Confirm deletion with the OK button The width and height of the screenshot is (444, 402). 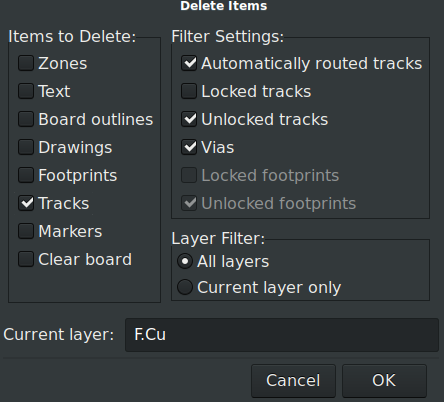pos(384,381)
